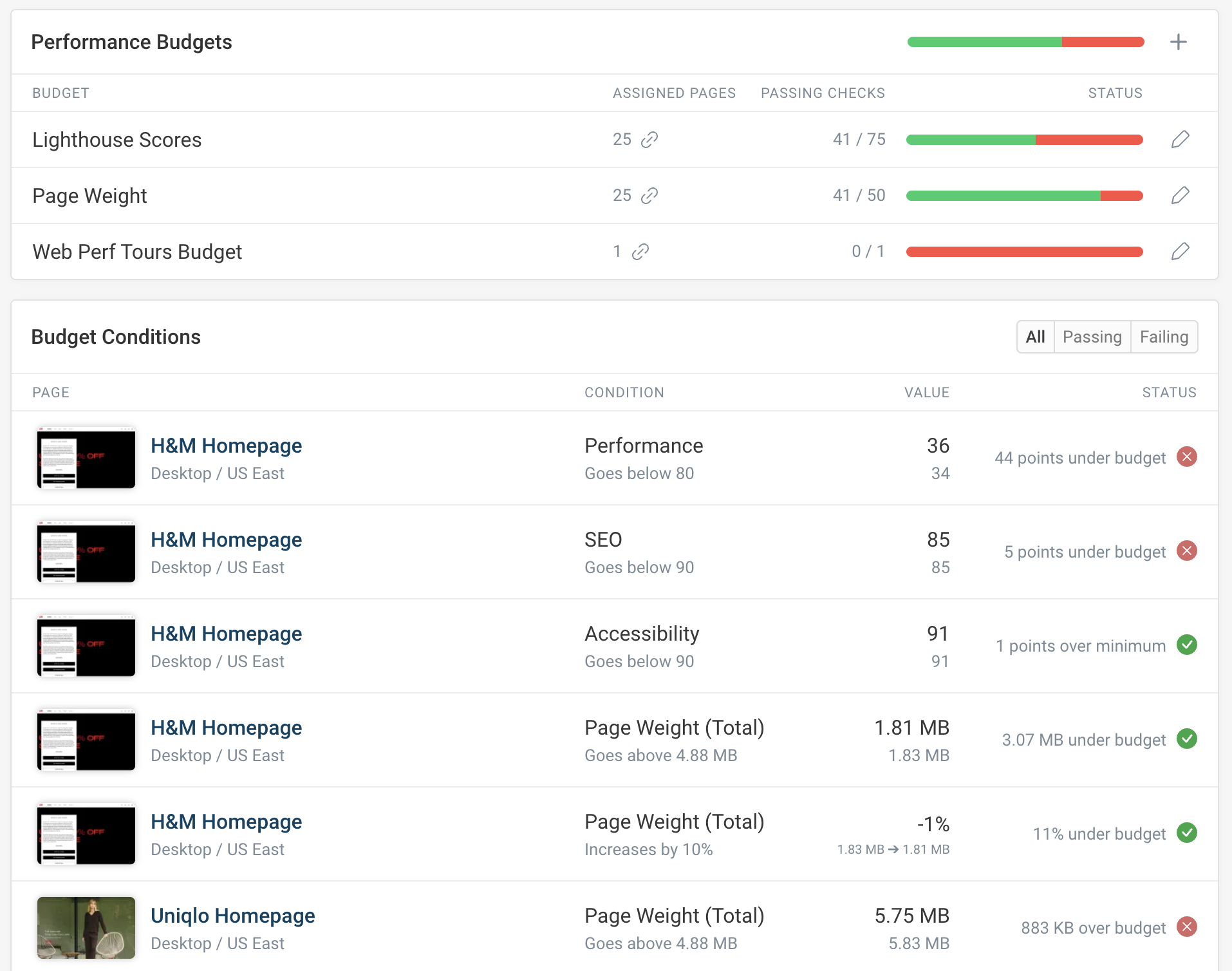1232x971 pixels.
Task: Click the red fail icon for Uniqlo Page Weight
Action: point(1186,927)
